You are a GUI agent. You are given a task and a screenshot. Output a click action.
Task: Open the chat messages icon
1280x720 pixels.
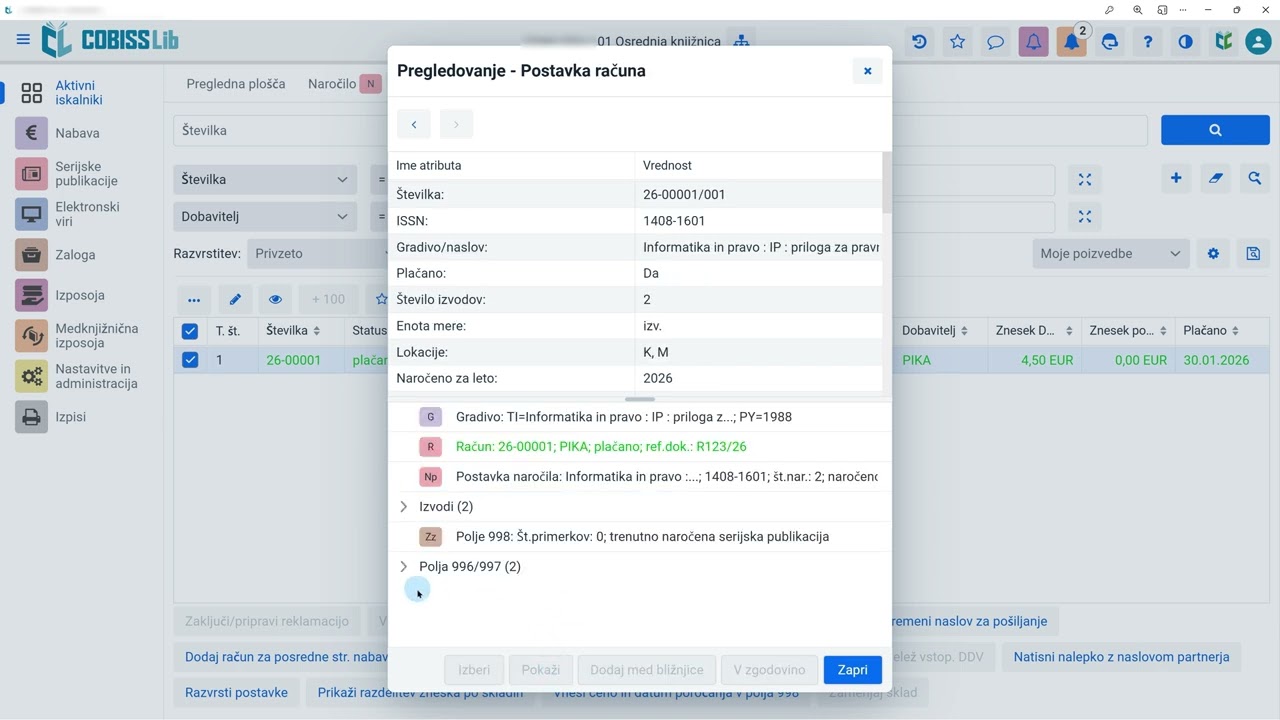coord(995,42)
